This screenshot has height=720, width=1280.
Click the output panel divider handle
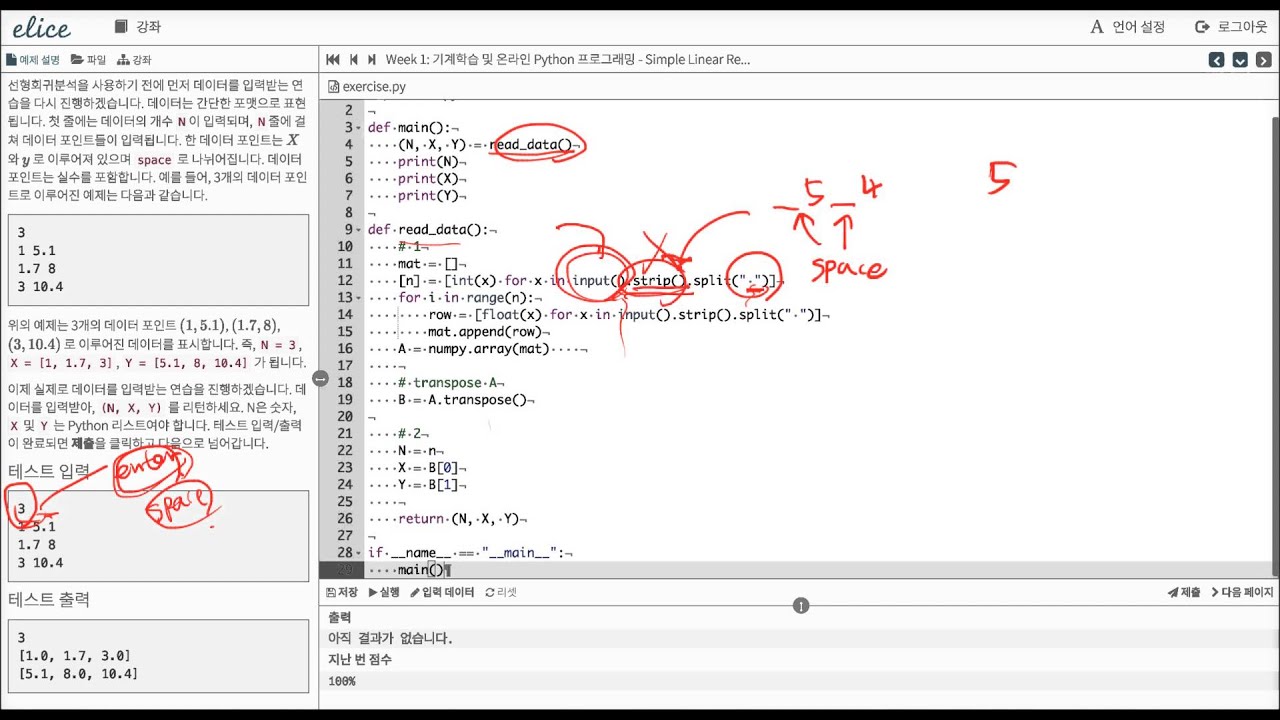[801, 605]
